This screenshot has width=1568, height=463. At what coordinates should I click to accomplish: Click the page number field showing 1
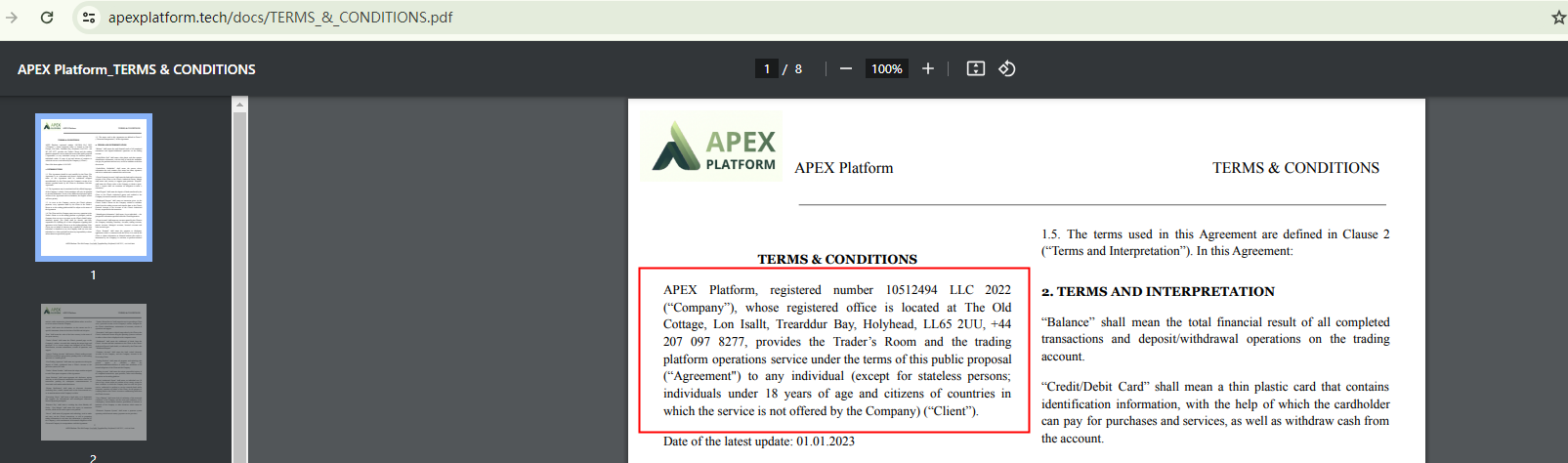(767, 68)
